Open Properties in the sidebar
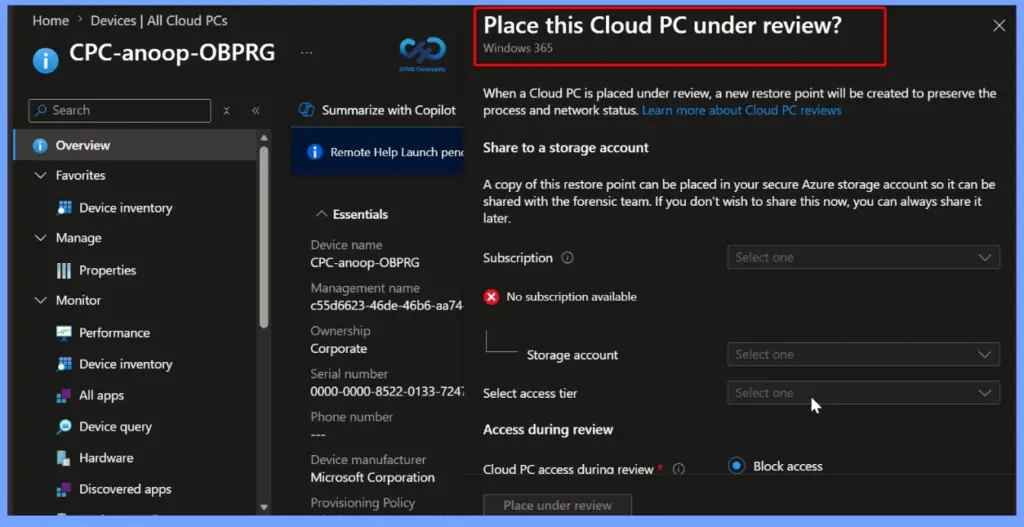 point(108,270)
